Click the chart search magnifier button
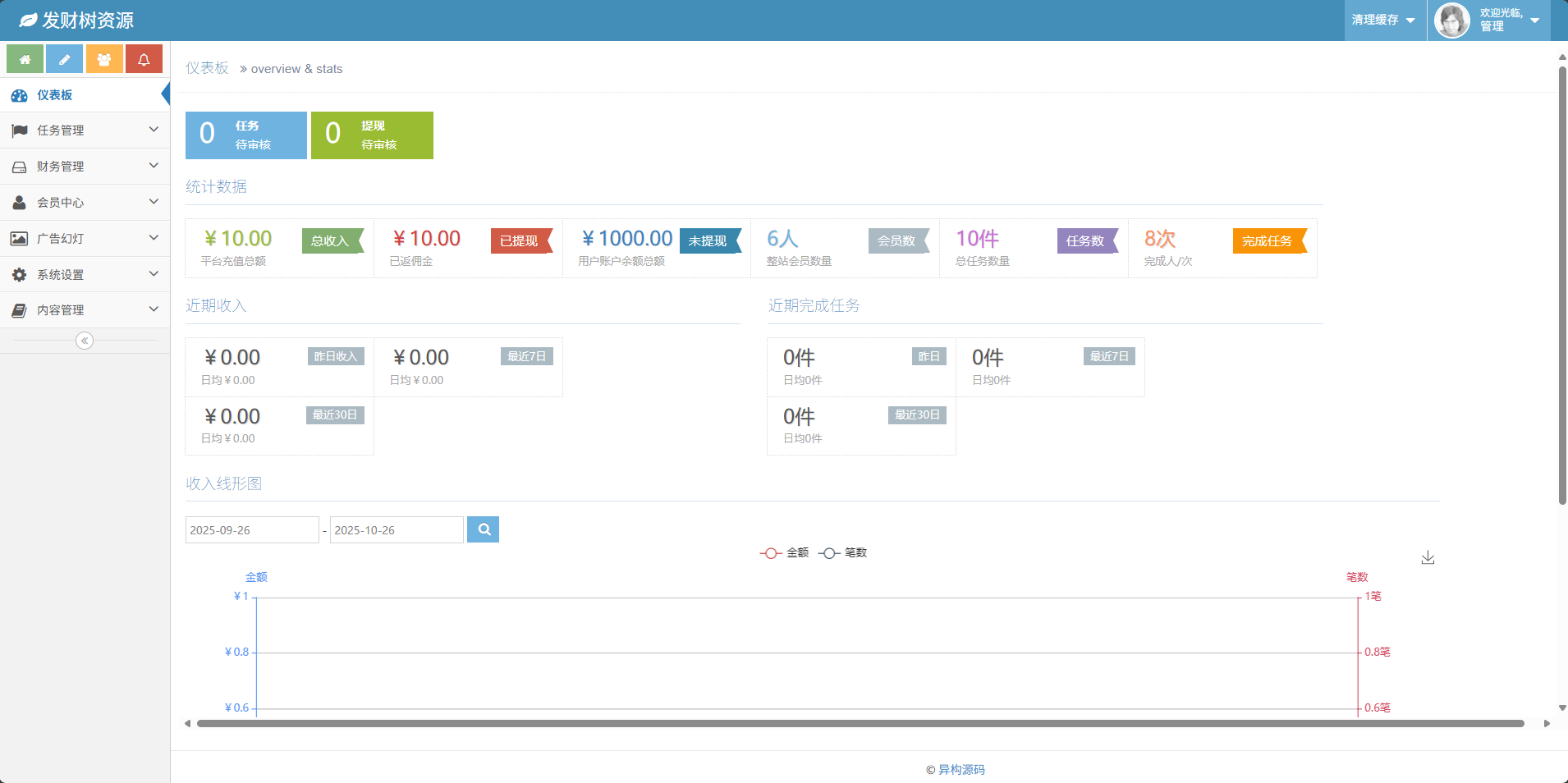The height and width of the screenshot is (783, 1568). coord(483,529)
